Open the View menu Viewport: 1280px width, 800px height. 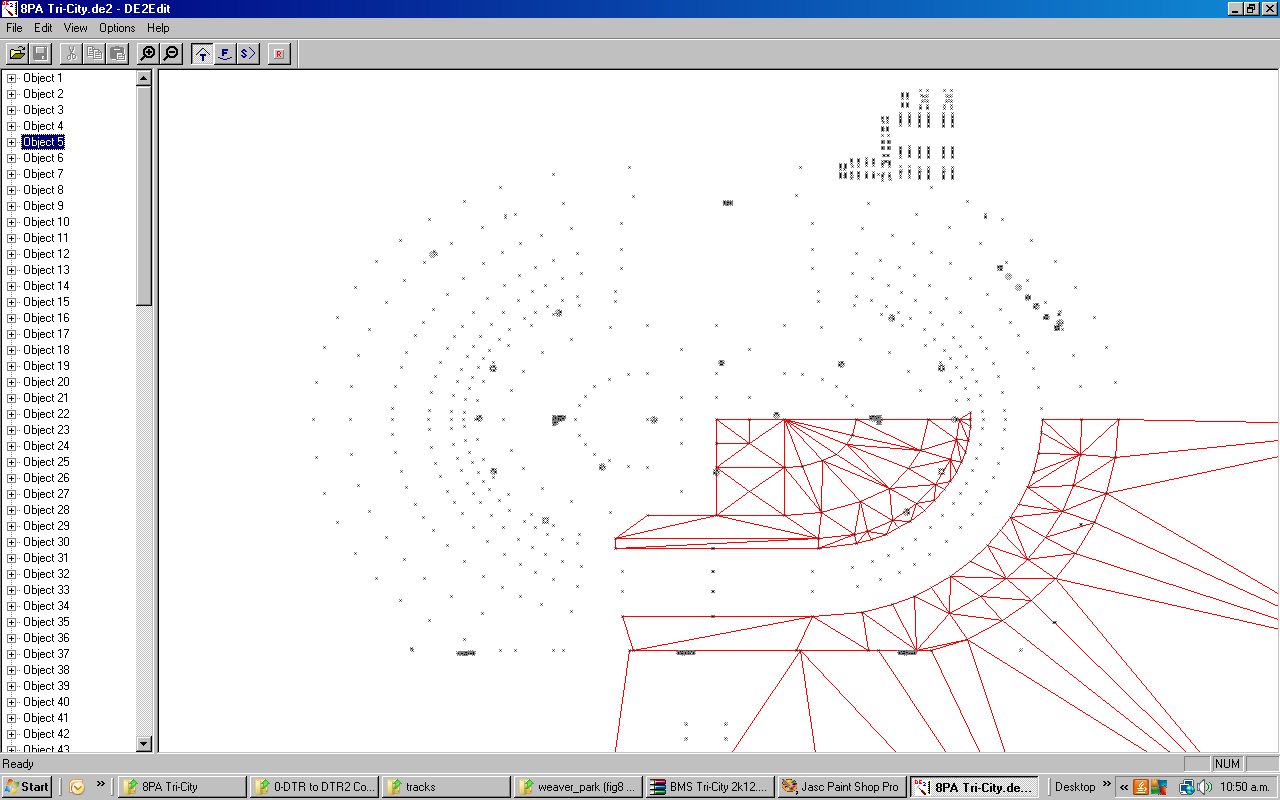(76, 28)
